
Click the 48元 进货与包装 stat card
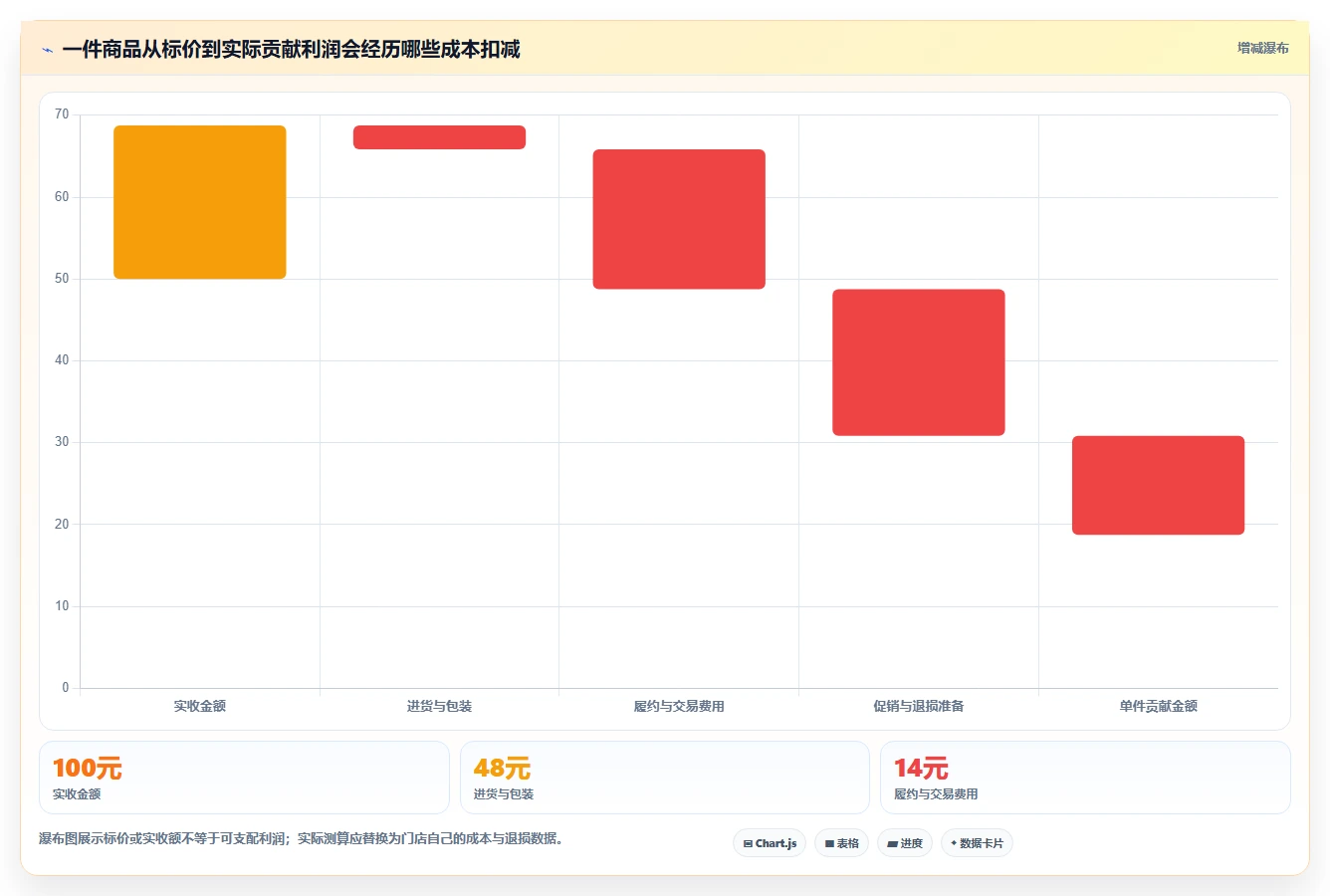point(665,778)
